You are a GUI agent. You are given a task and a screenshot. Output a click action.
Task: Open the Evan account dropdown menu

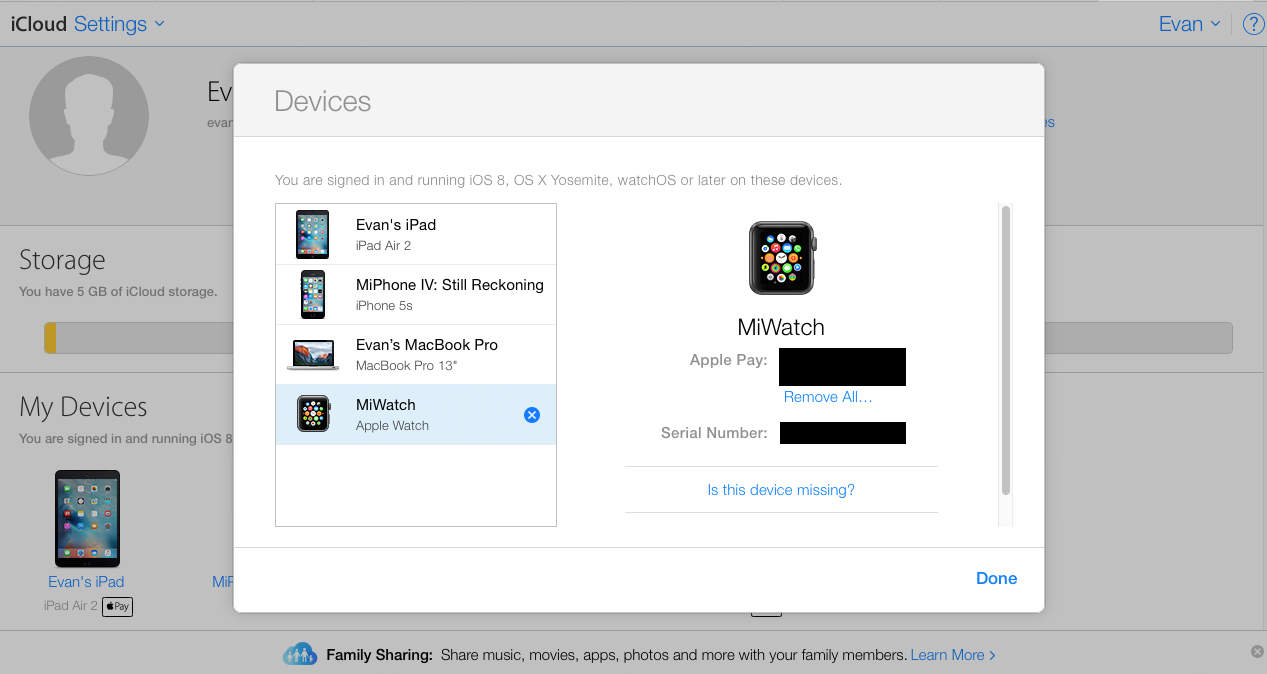[1189, 24]
